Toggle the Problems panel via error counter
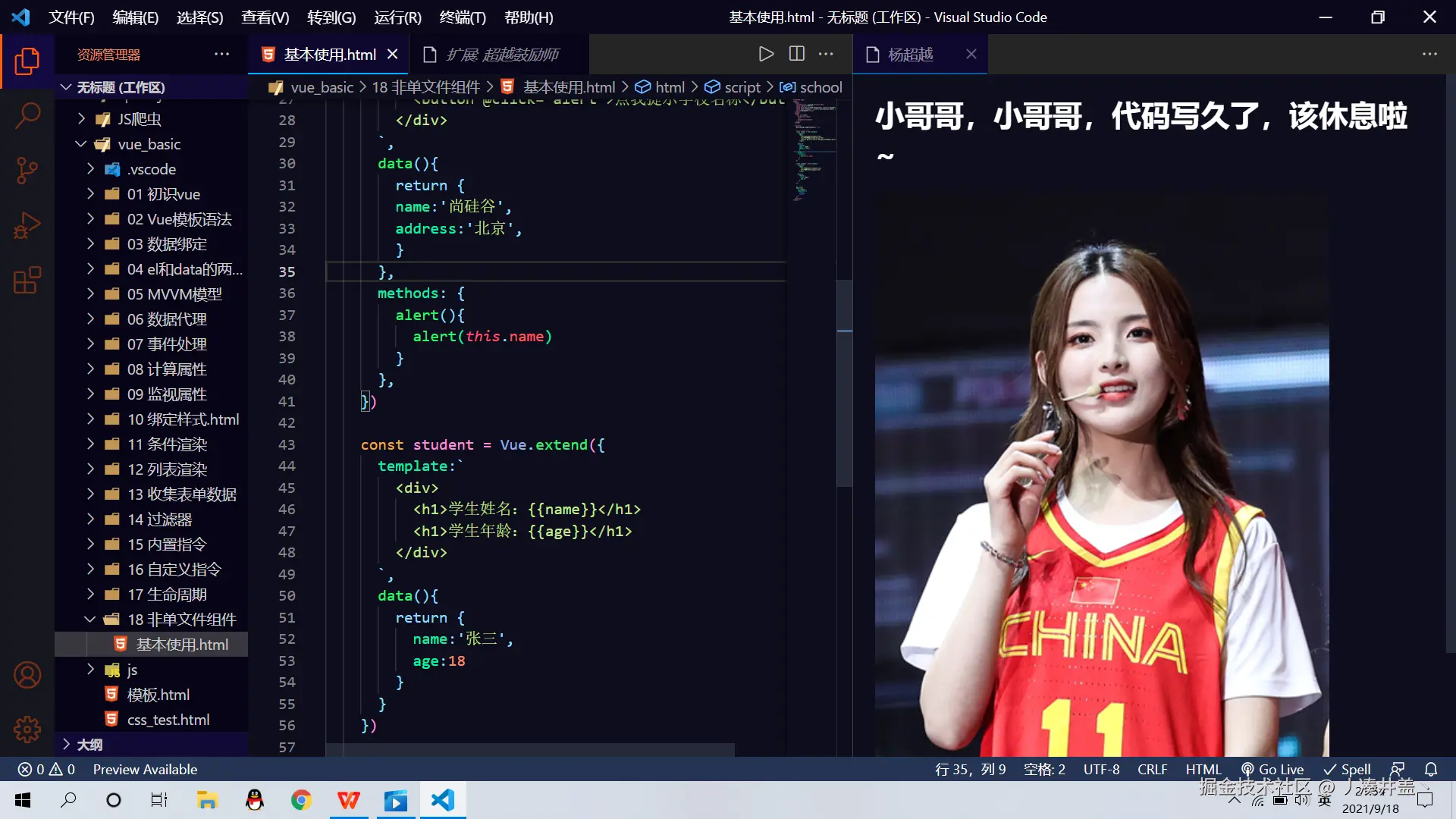 tap(45, 769)
